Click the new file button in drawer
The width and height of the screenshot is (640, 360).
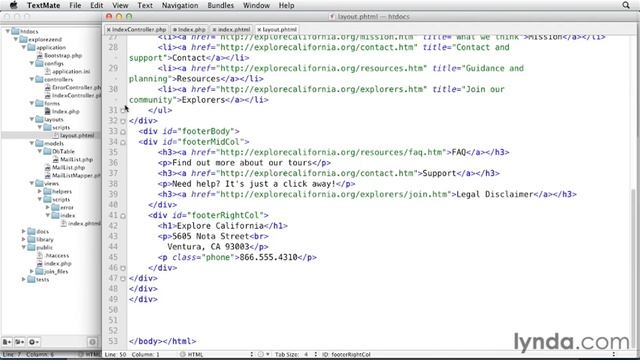7,342
